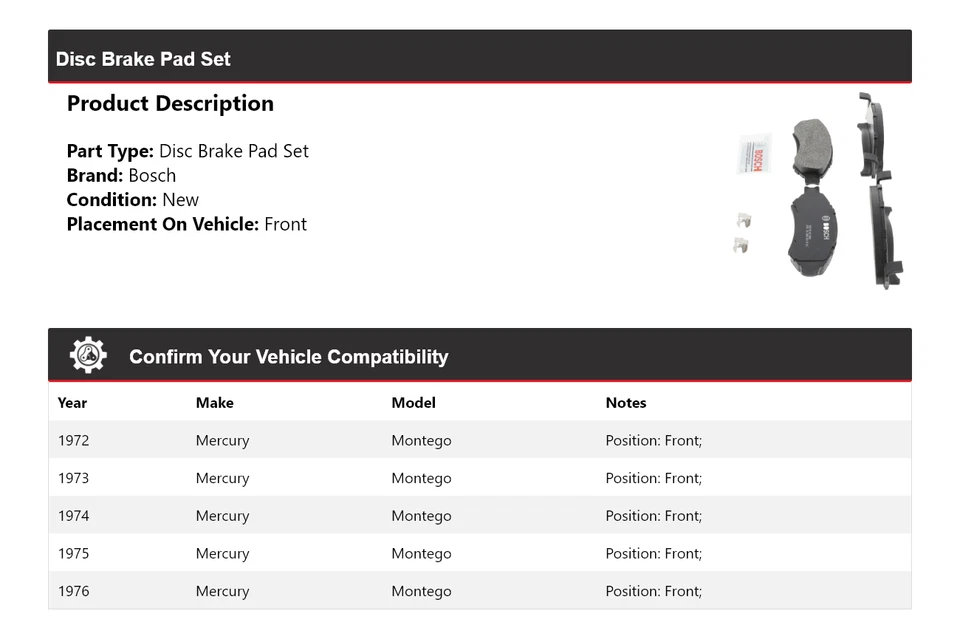This screenshot has height=639, width=960.
Task: Click Montego in the 1974 row
Action: click(x=421, y=516)
